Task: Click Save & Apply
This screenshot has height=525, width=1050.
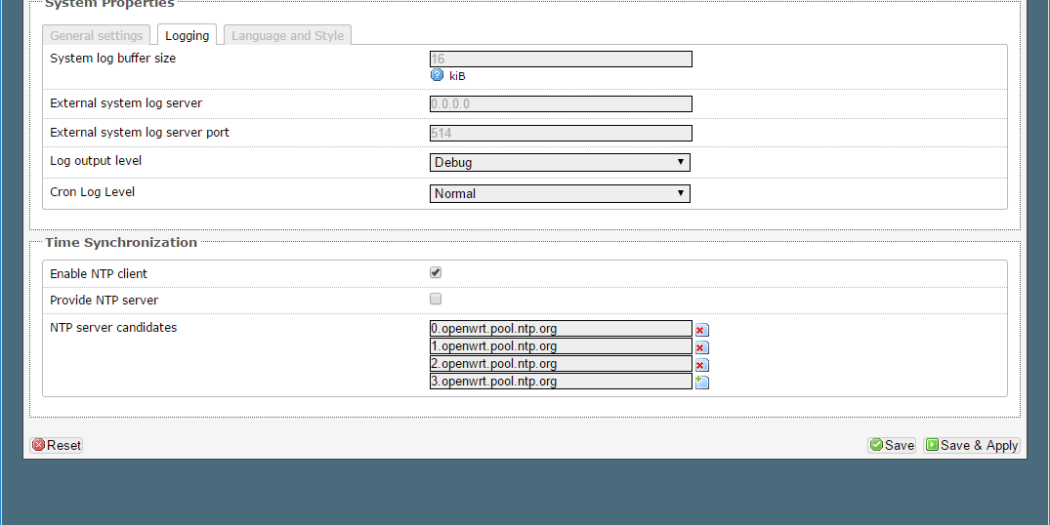Action: 970,445
